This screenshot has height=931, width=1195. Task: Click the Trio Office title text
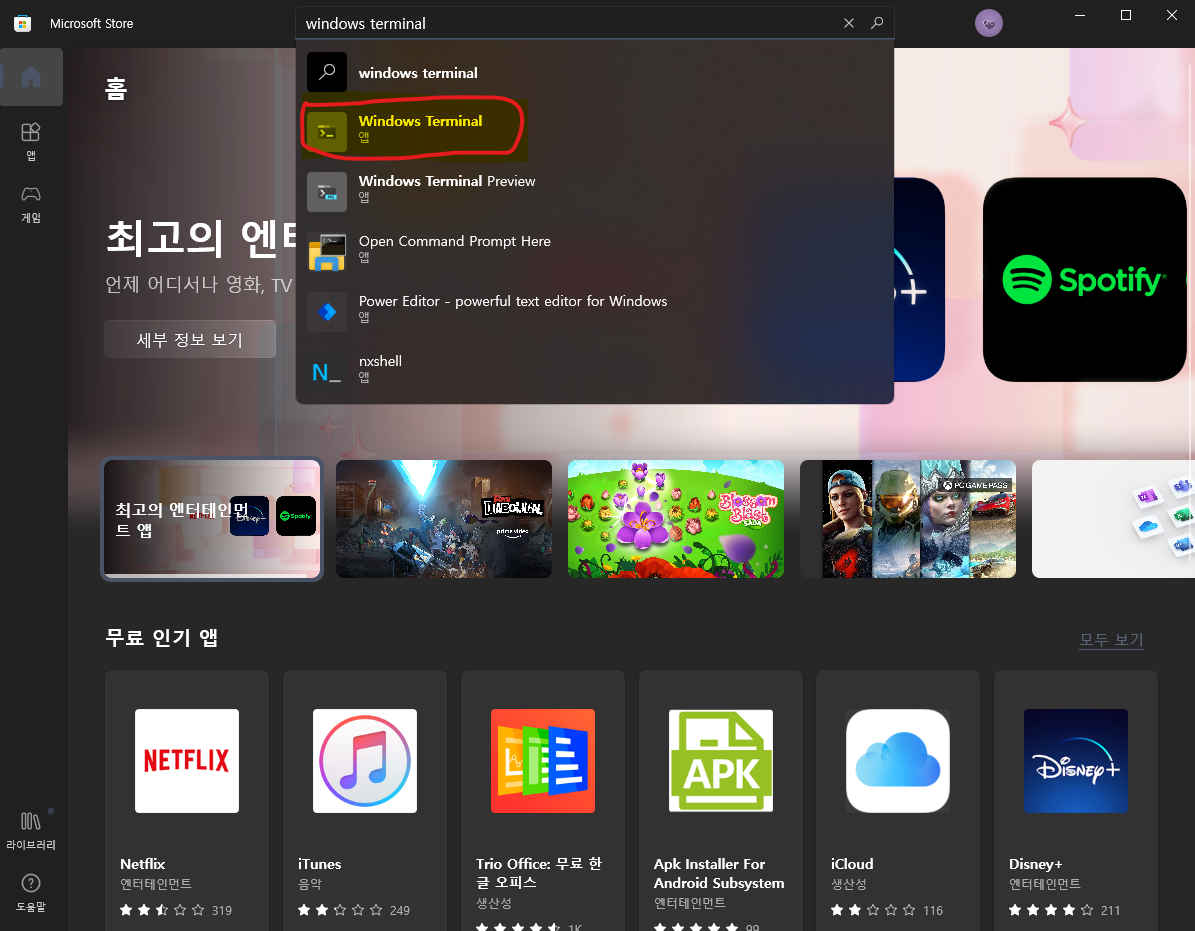[539, 873]
